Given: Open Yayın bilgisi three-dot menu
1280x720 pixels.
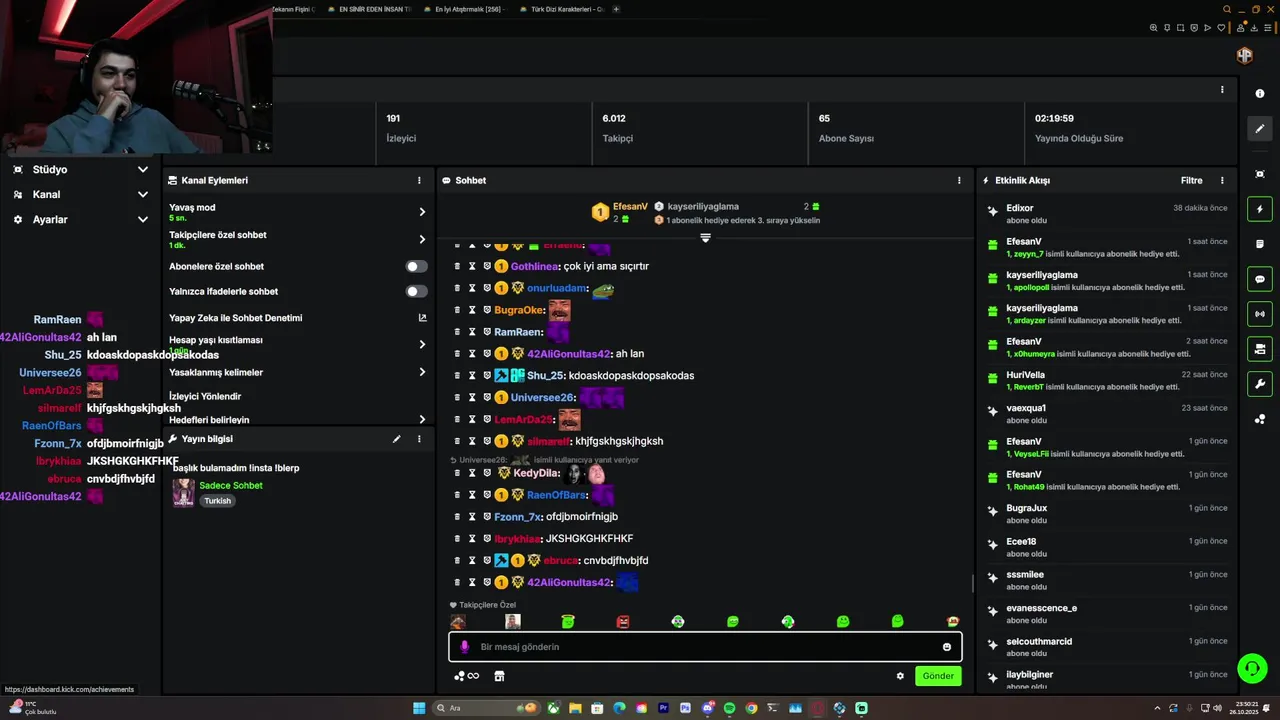Looking at the screenshot, I should point(419,439).
